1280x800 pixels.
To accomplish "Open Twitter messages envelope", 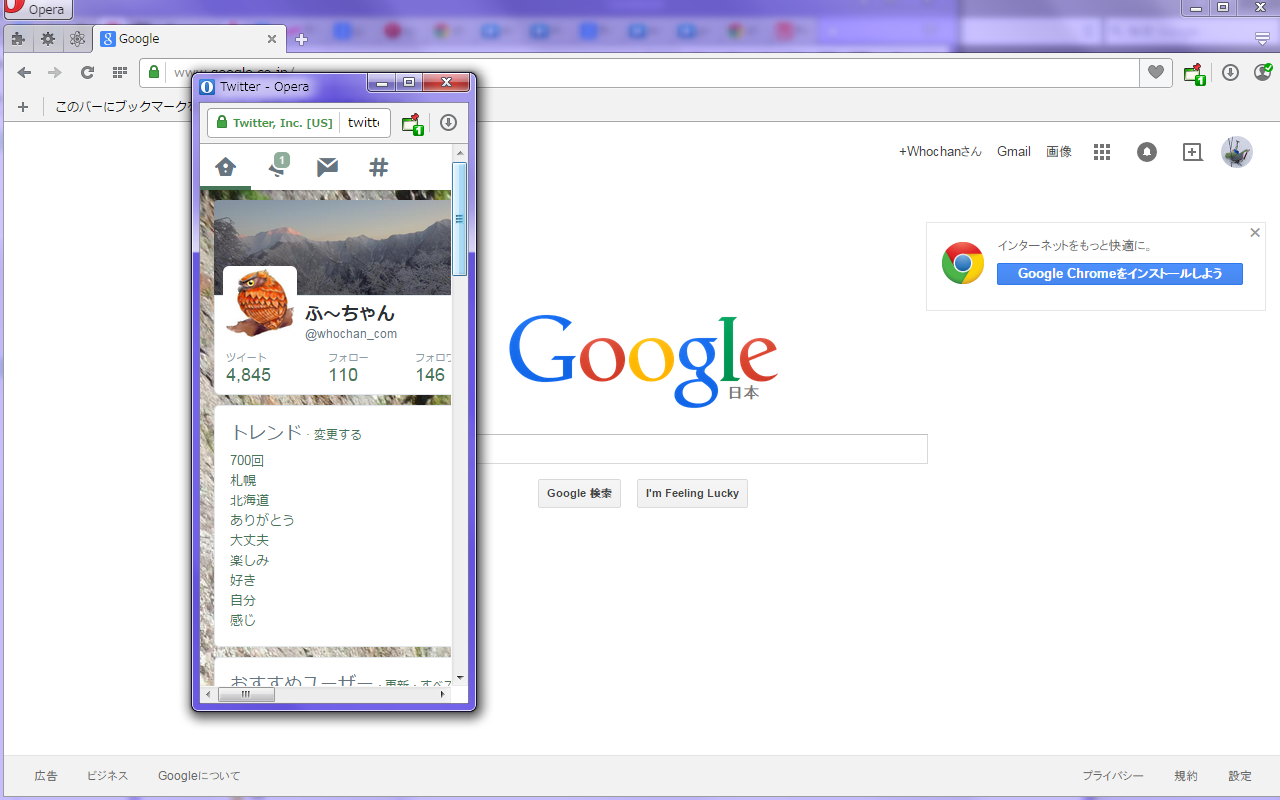I will click(x=327, y=167).
